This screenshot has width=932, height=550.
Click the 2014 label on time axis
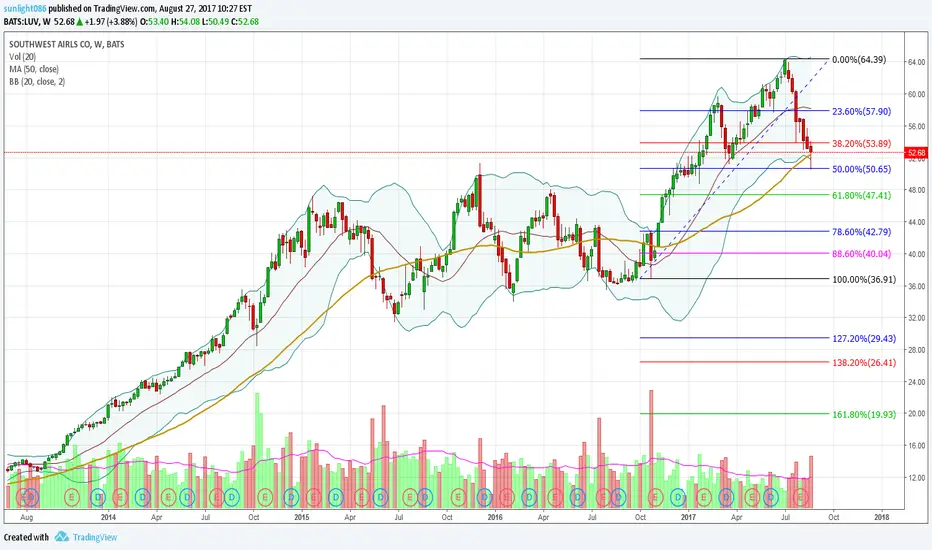(x=108, y=517)
